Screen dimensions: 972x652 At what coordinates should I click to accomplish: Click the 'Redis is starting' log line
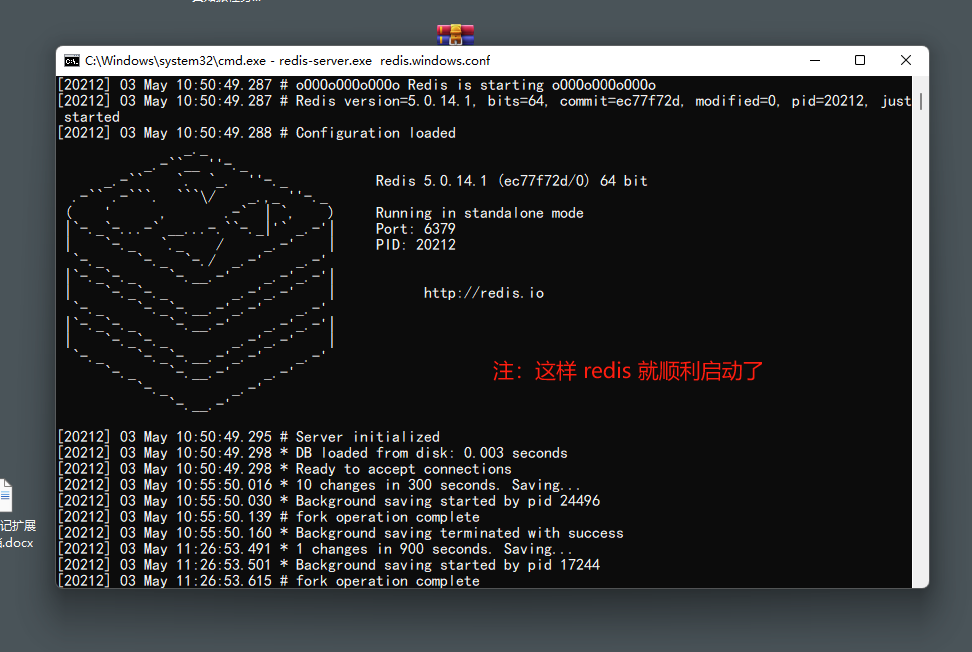pyautogui.click(x=356, y=84)
